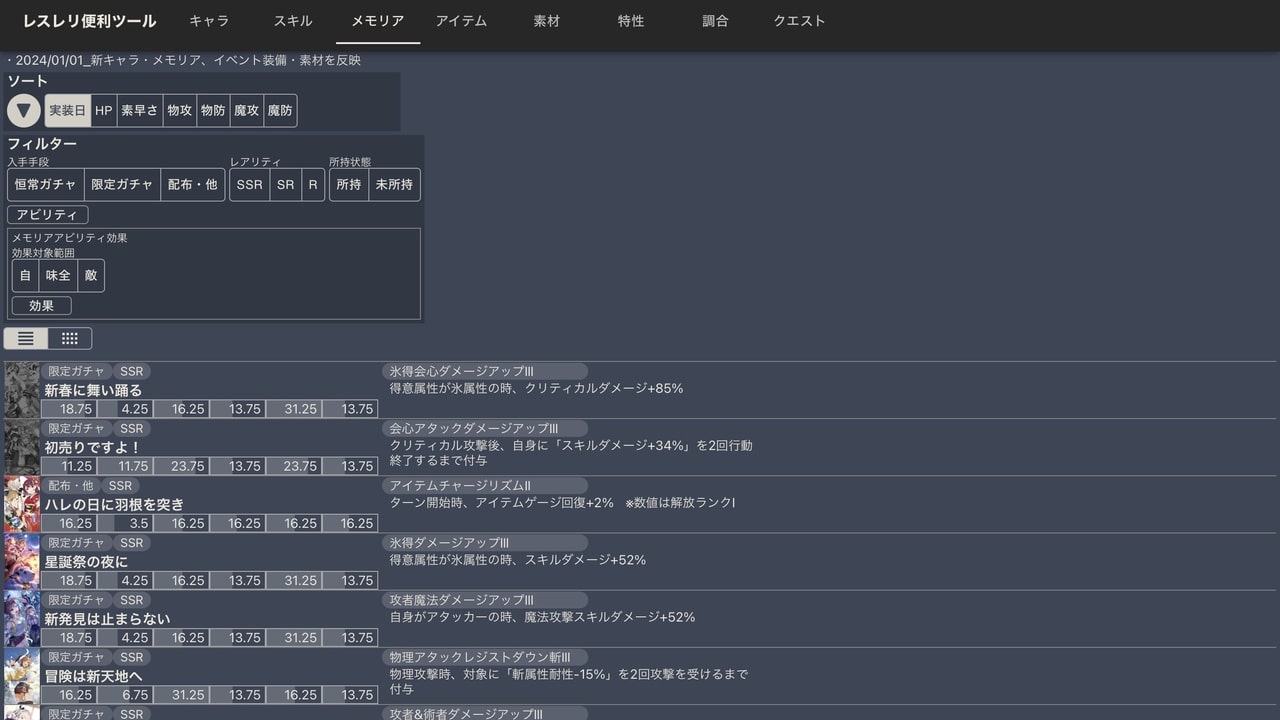This screenshot has height=720, width=1280.
Task: Click ability tag 攻者魔法ダメージアップⅢ
Action: point(484,599)
